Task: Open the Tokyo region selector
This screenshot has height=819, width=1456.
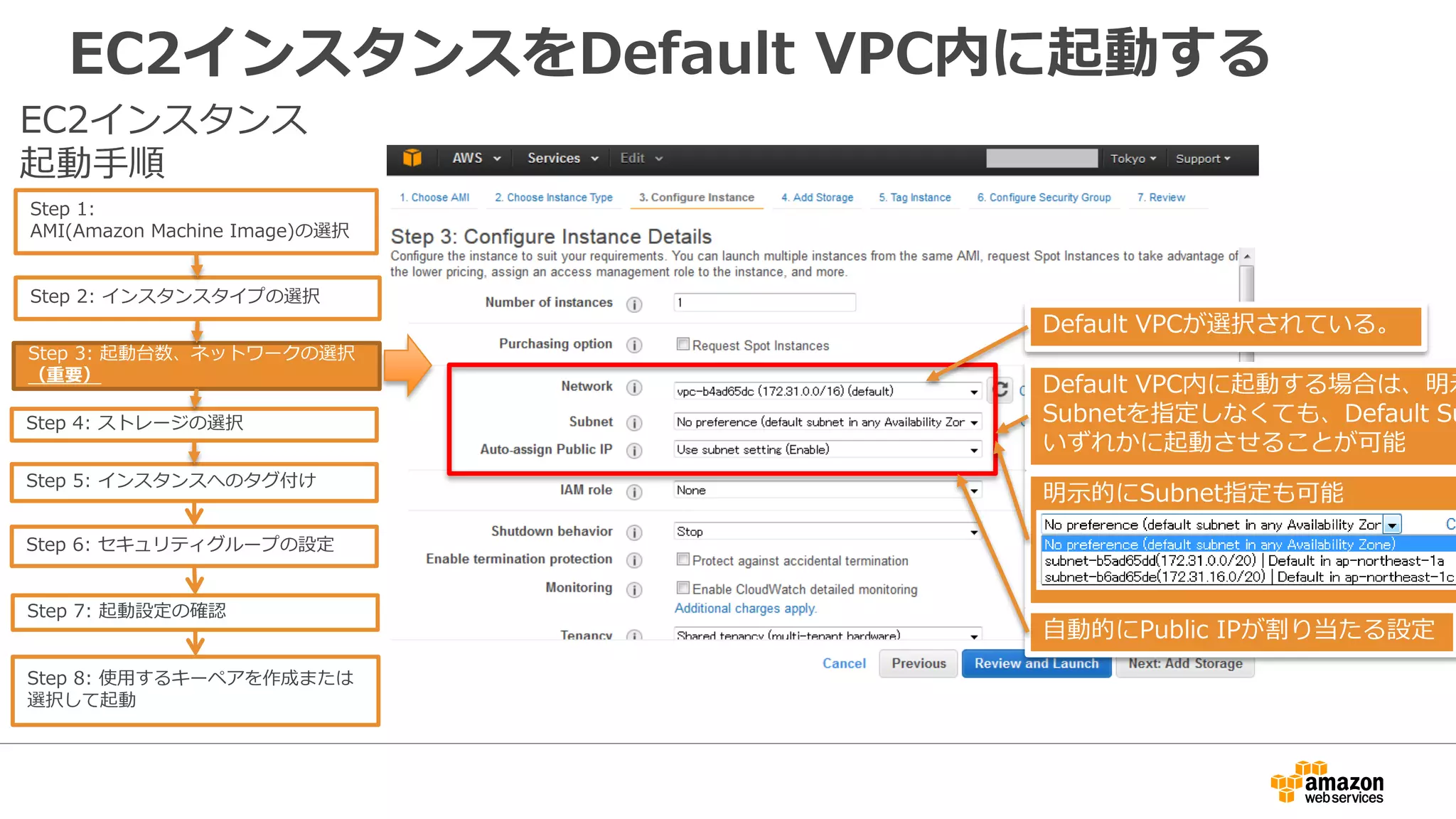Action: tap(1133, 159)
